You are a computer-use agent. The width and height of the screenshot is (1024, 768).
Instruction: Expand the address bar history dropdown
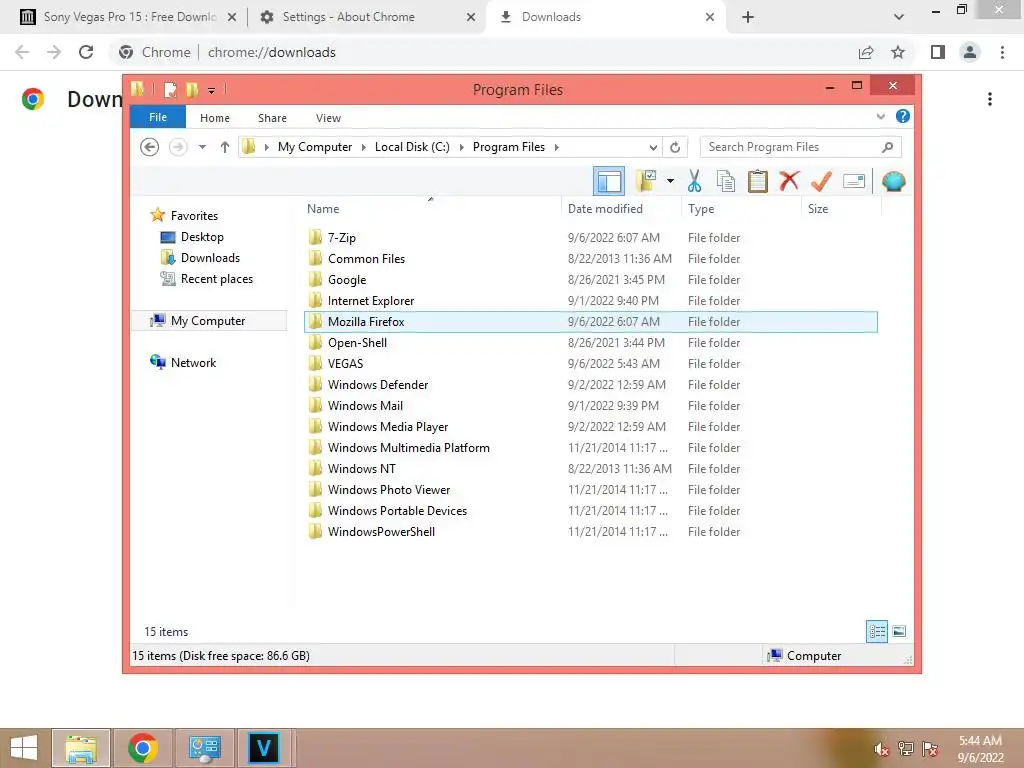(x=652, y=148)
